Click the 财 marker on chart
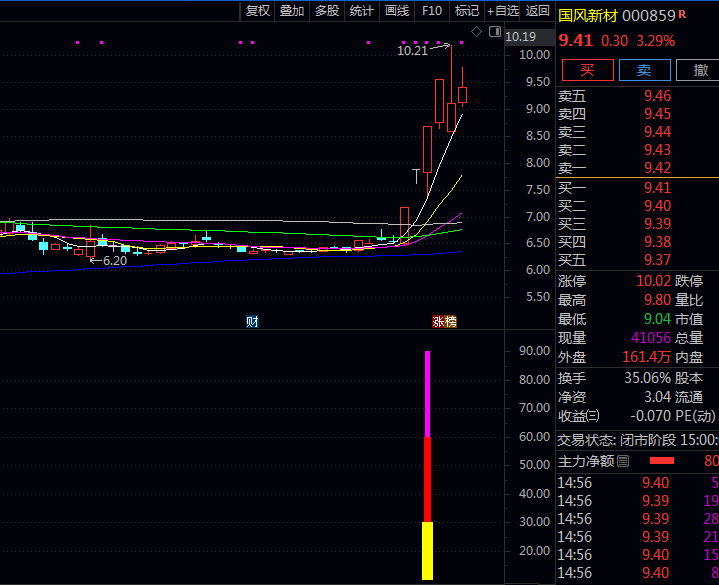Viewport: 719px width, 585px height. point(252,322)
